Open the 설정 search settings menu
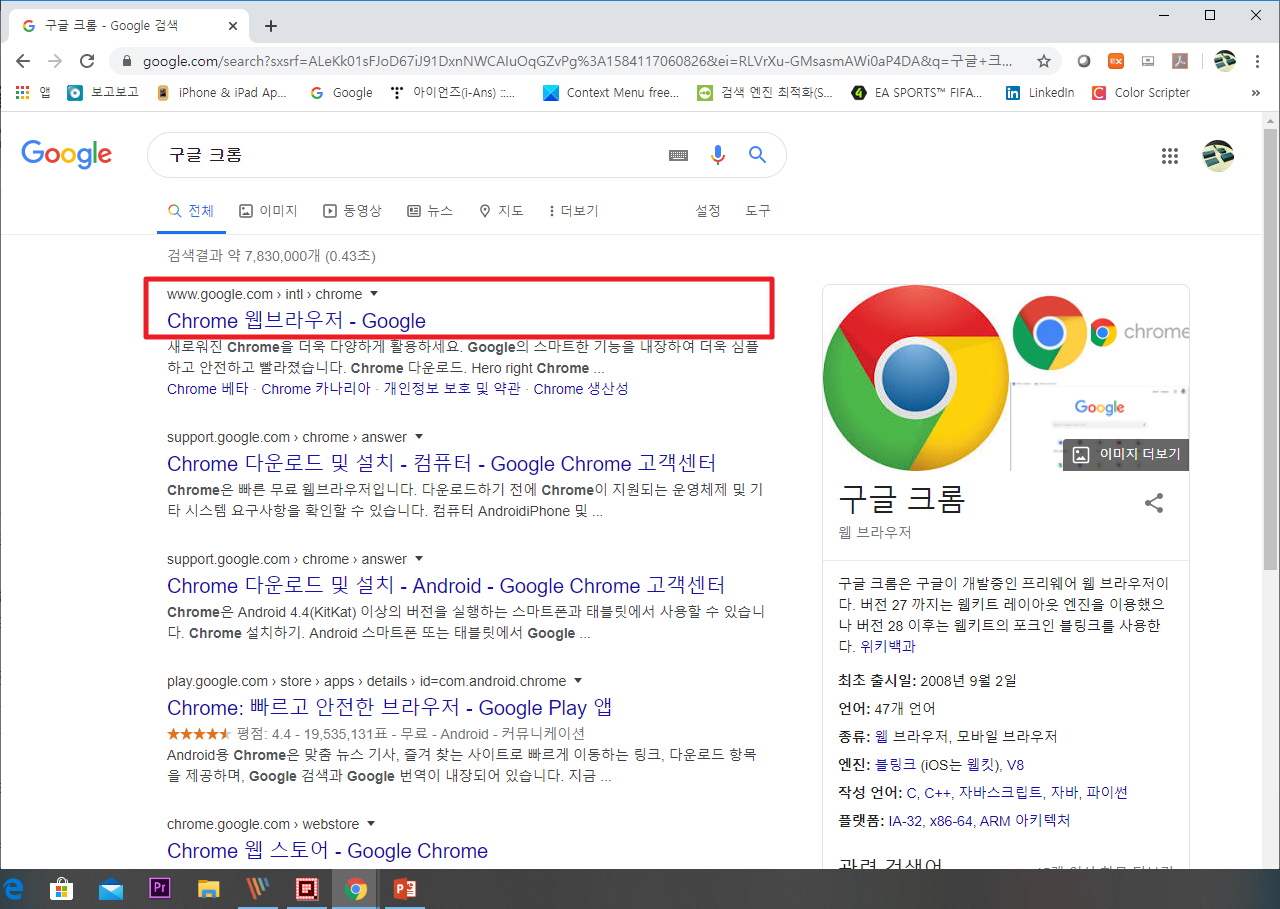Viewport: 1280px width, 909px height. click(x=708, y=211)
